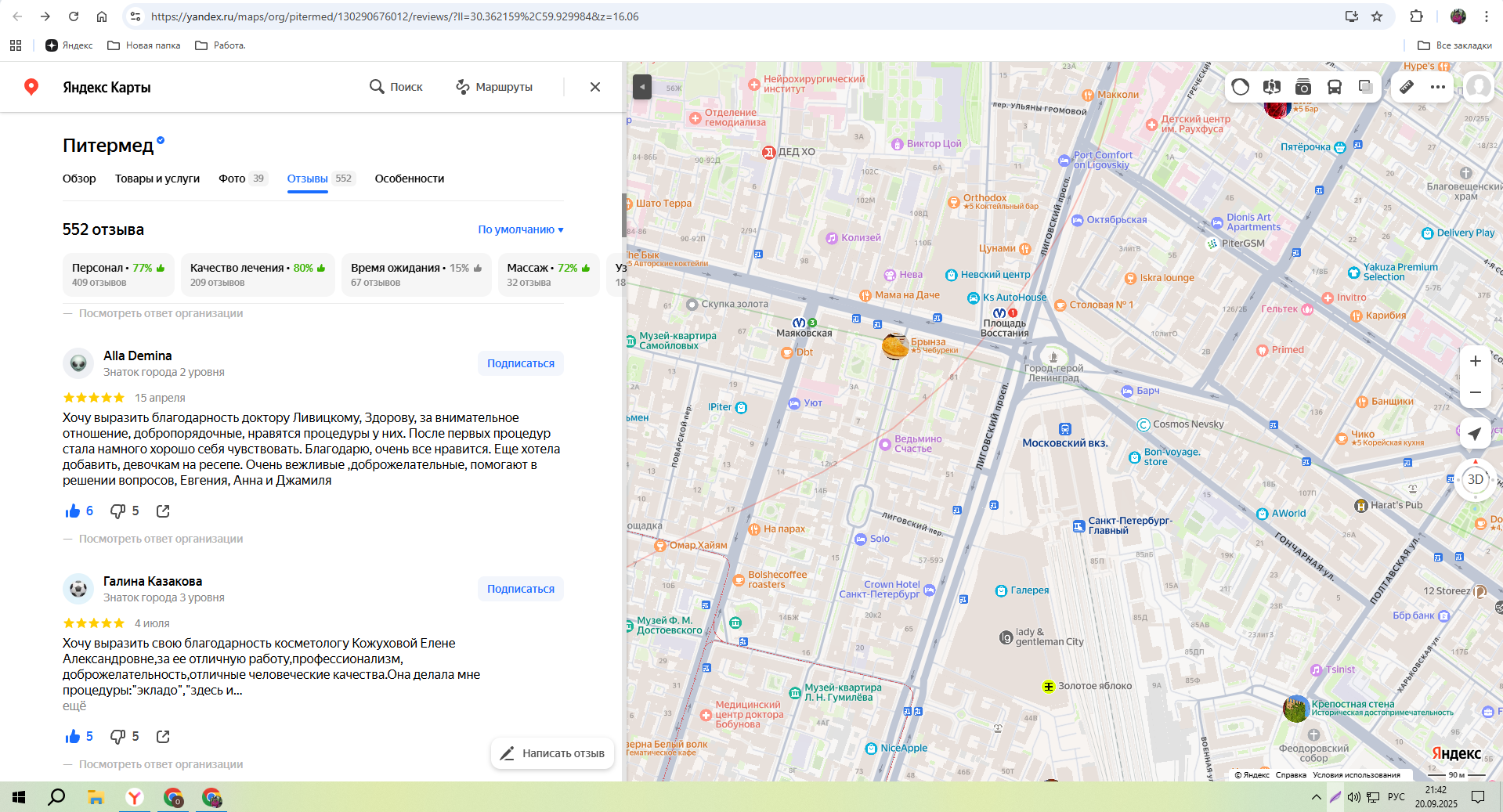The width and height of the screenshot is (1503, 812).
Task: Like Alla Demina's review thumbs up
Action: (x=74, y=511)
